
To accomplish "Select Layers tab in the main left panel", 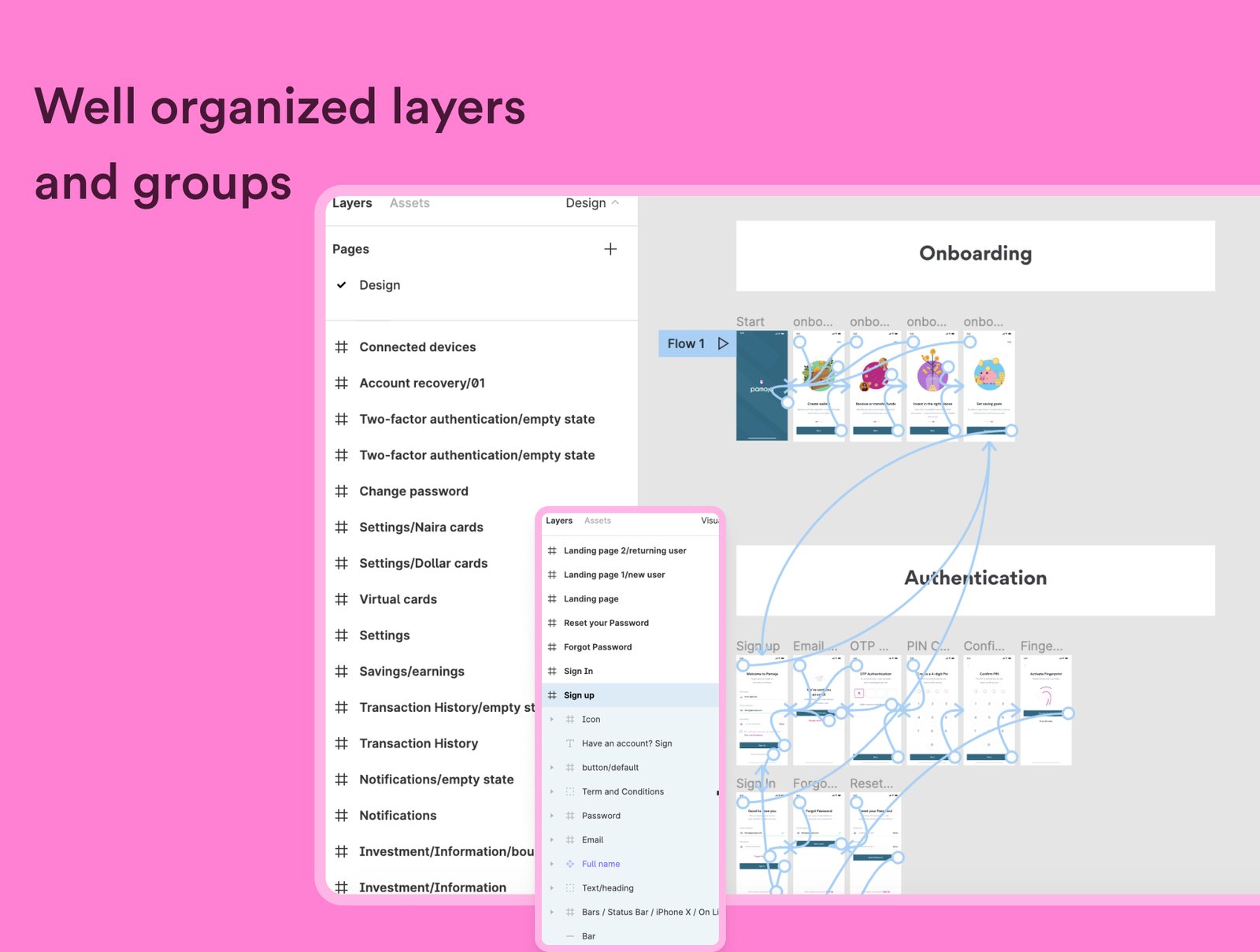I will click(x=352, y=203).
